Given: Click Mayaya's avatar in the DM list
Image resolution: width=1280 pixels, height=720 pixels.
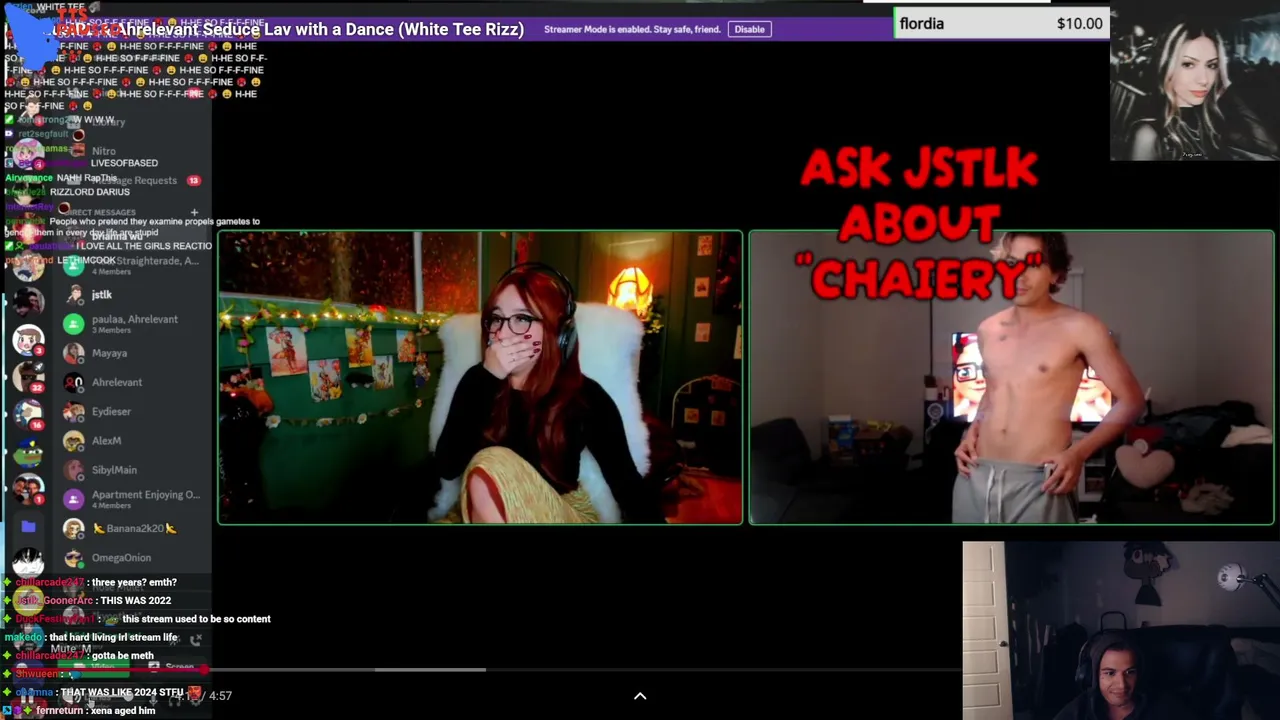Looking at the screenshot, I should pyautogui.click(x=73, y=353).
